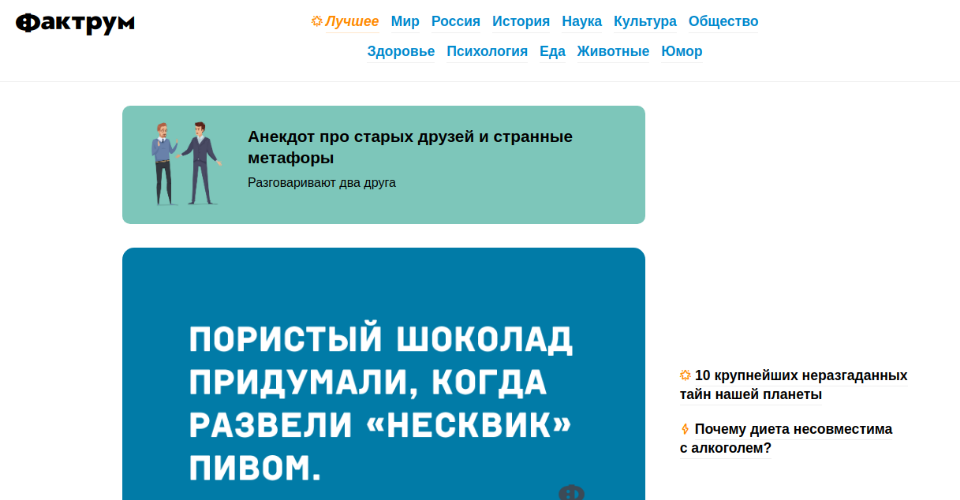Image resolution: width=960 pixels, height=500 pixels.
Task: Select the Еда category
Action: click(552, 51)
